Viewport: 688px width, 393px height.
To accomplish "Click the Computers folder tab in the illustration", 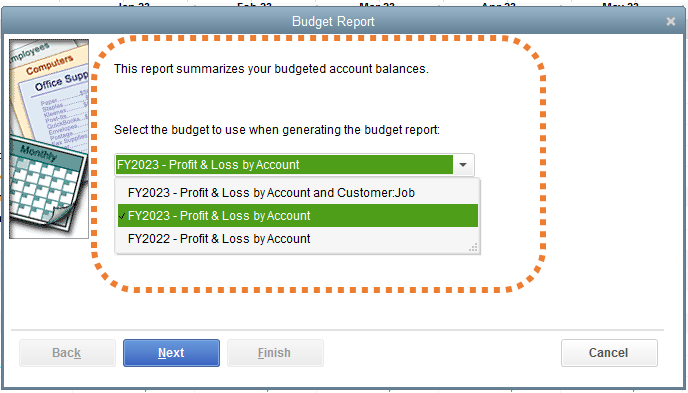I will 49,64.
